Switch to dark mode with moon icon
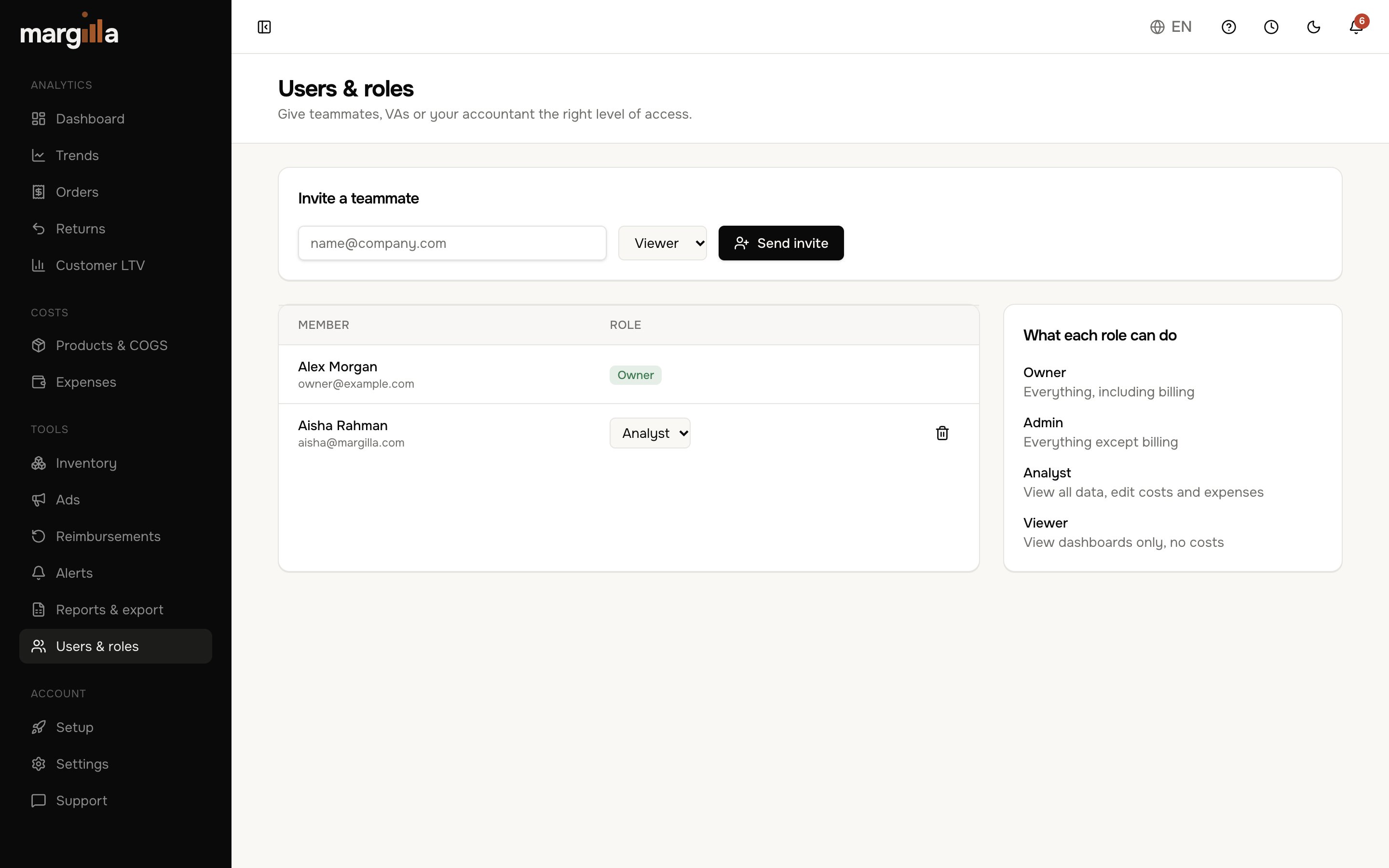Screen dimensions: 1389x868 [x=1313, y=27]
